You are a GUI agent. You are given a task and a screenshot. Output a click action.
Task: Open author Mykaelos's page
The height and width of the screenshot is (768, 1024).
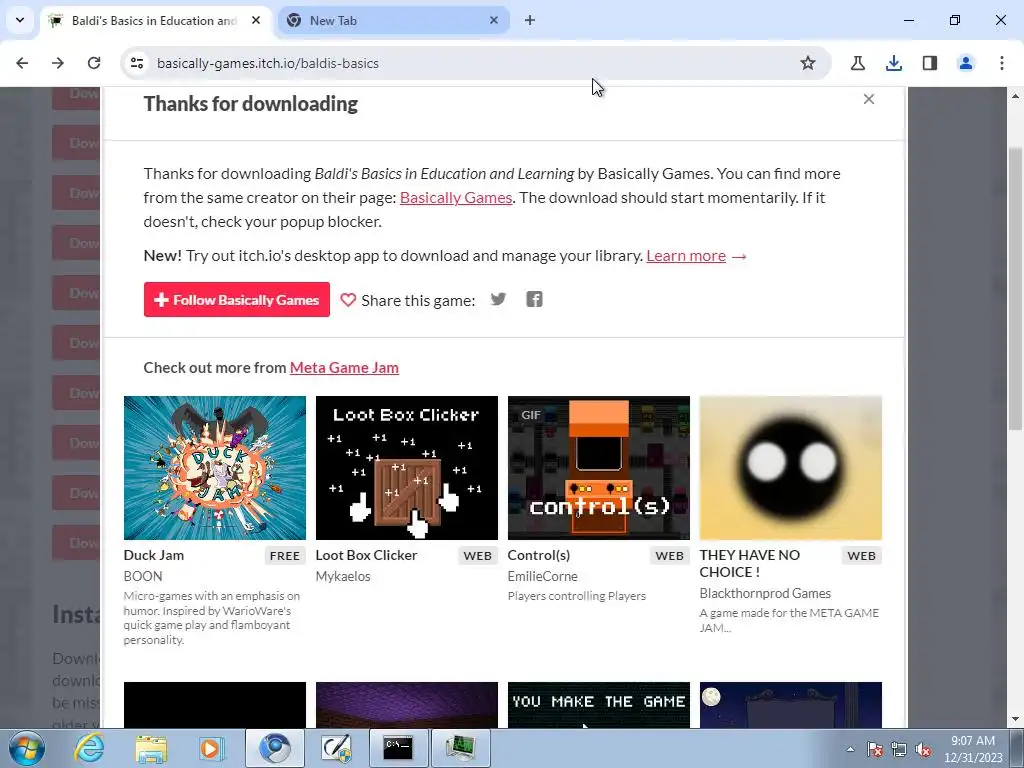[343, 577]
